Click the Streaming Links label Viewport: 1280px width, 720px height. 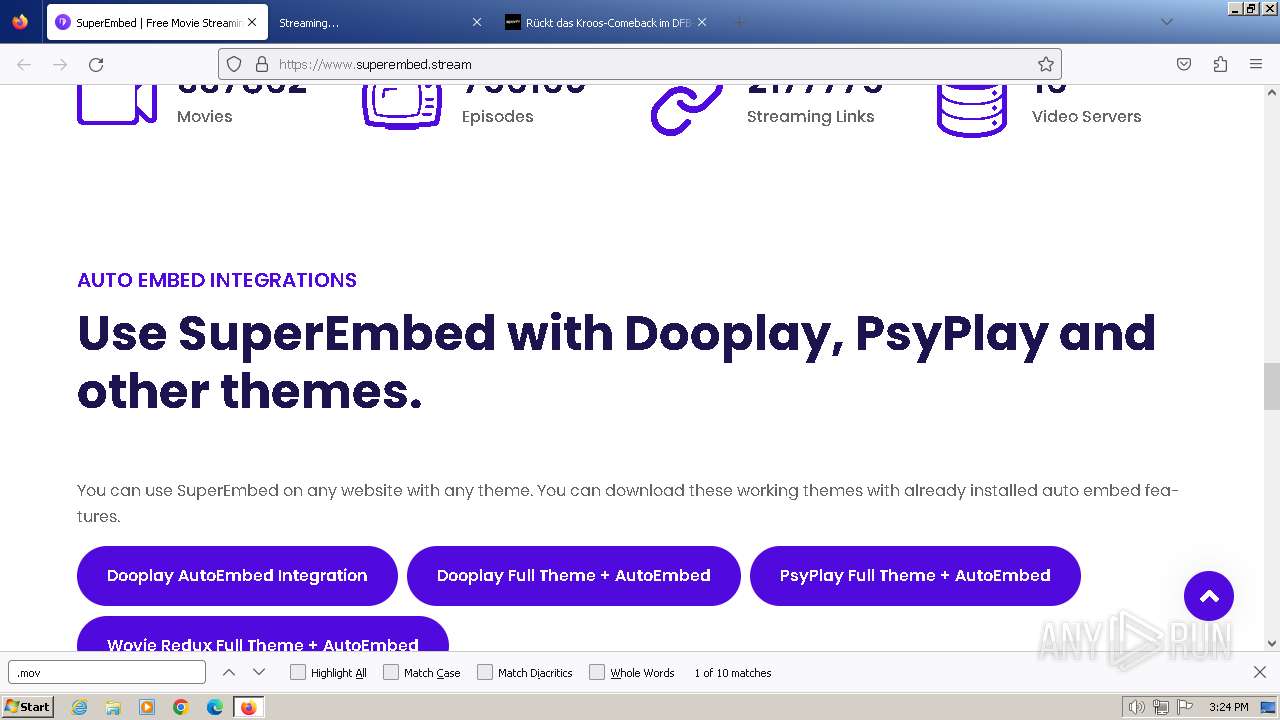point(810,116)
